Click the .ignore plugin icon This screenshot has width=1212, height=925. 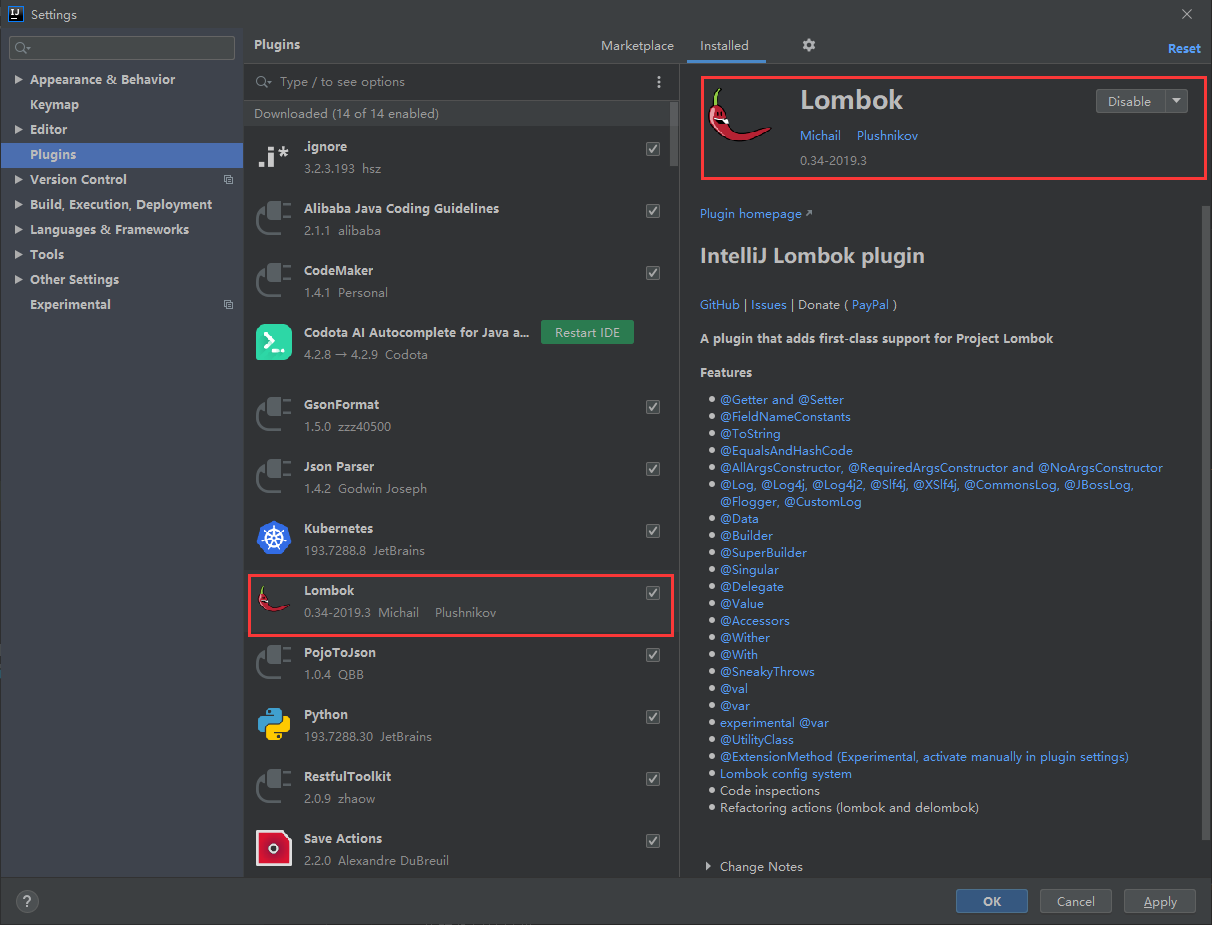pos(273,157)
